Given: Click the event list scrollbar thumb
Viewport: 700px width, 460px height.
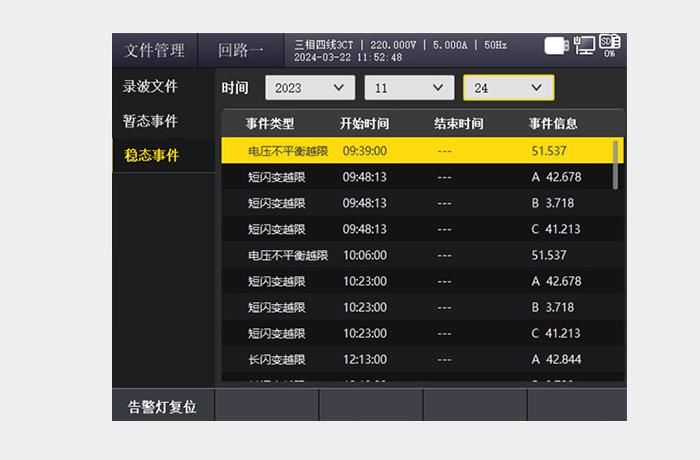Looking at the screenshot, I should (616, 165).
